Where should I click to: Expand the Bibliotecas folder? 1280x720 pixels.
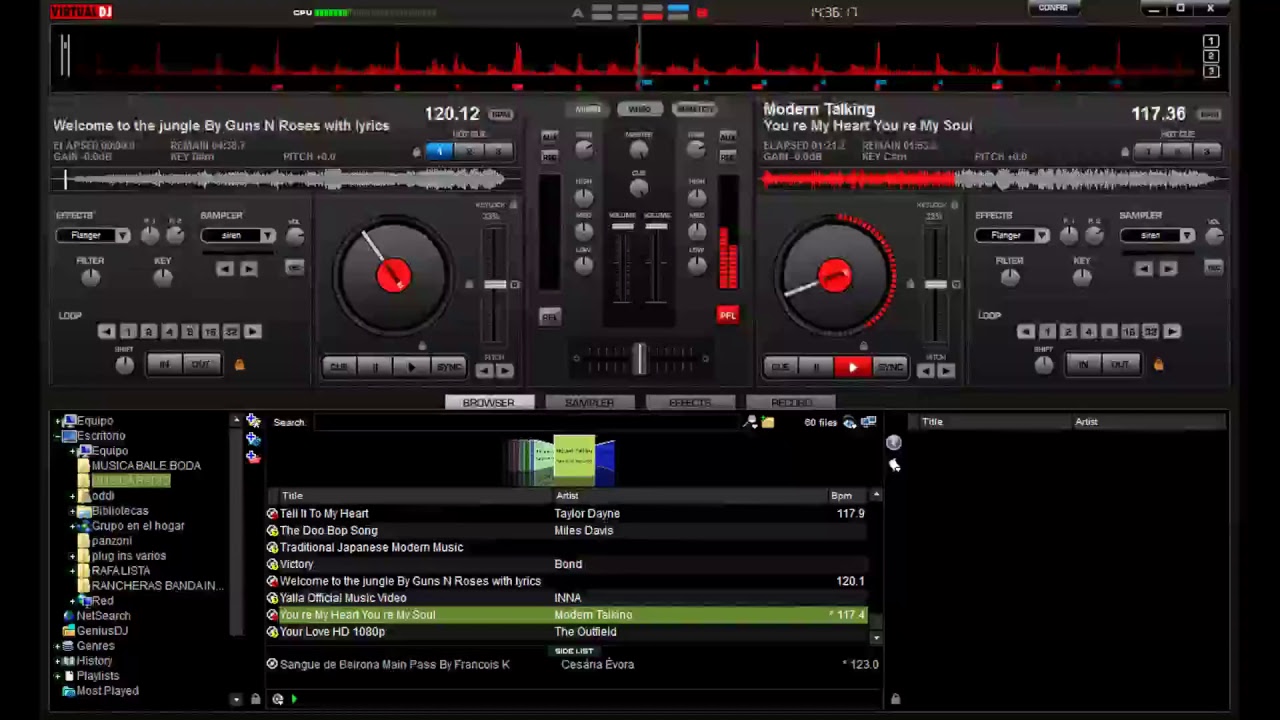[x=73, y=511]
